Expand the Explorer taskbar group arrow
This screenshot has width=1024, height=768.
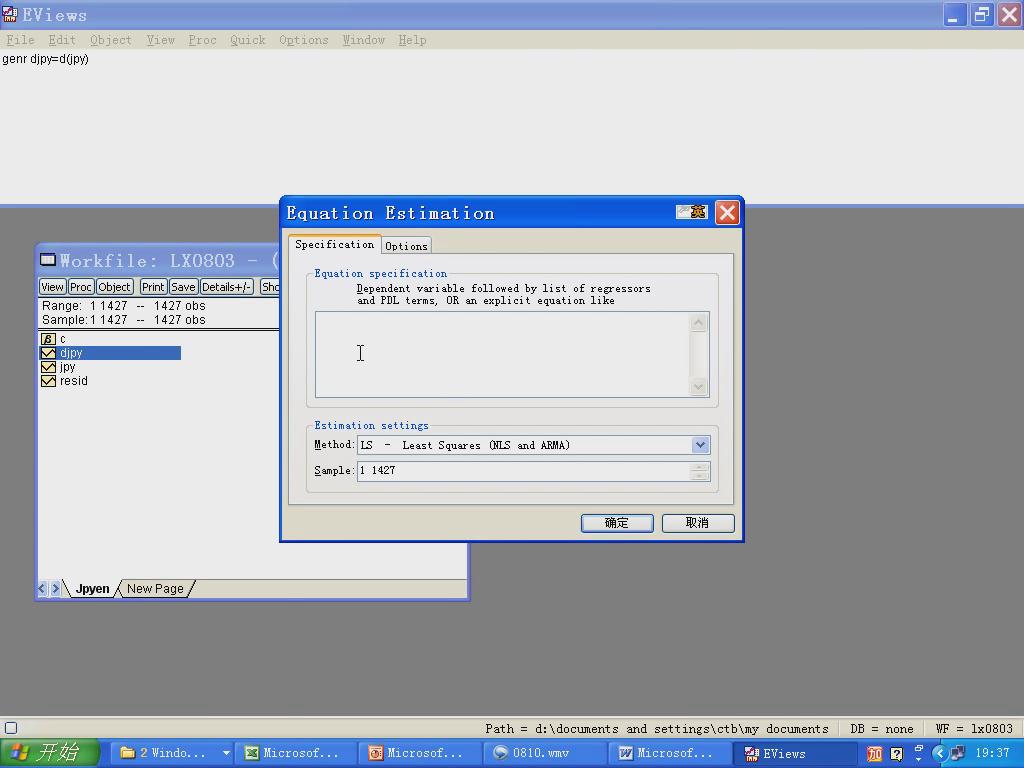tap(226, 753)
